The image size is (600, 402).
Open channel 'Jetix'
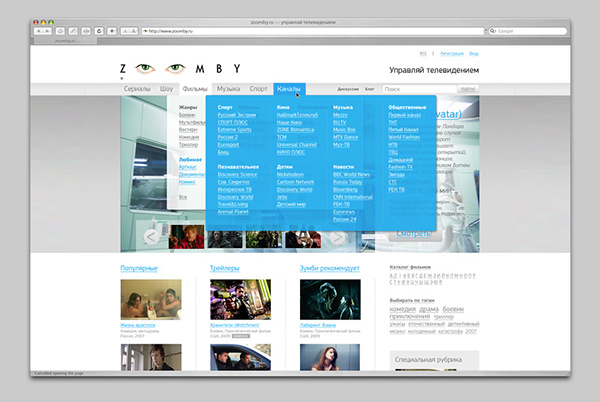click(x=282, y=197)
